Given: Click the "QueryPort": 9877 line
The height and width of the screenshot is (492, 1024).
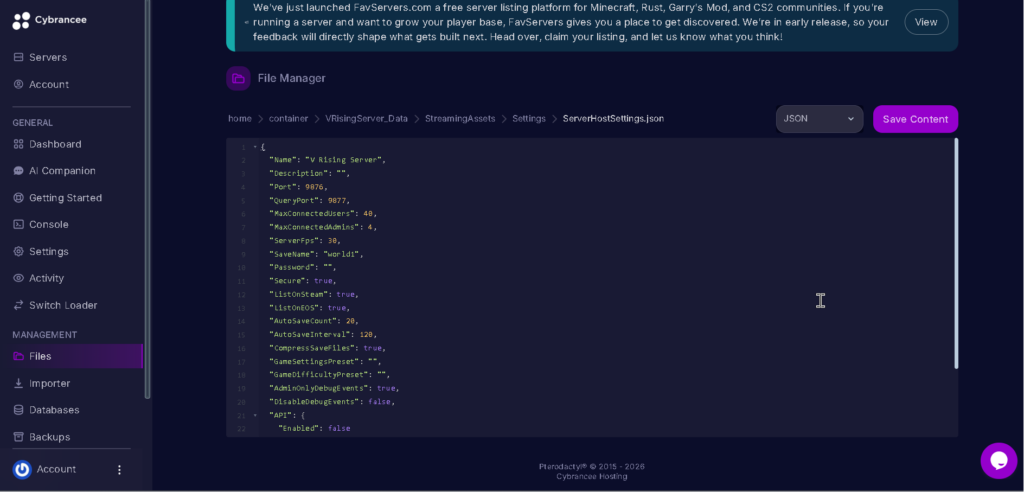Looking at the screenshot, I should point(310,201).
